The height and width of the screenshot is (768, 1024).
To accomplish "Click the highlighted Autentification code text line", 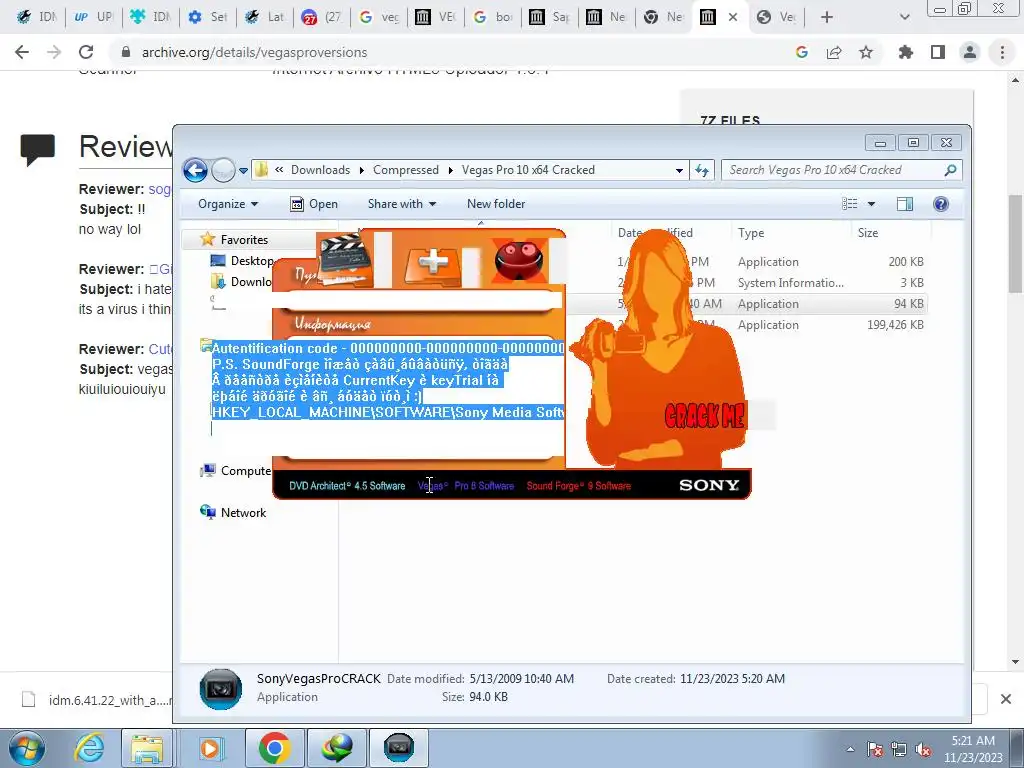I will tap(388, 348).
